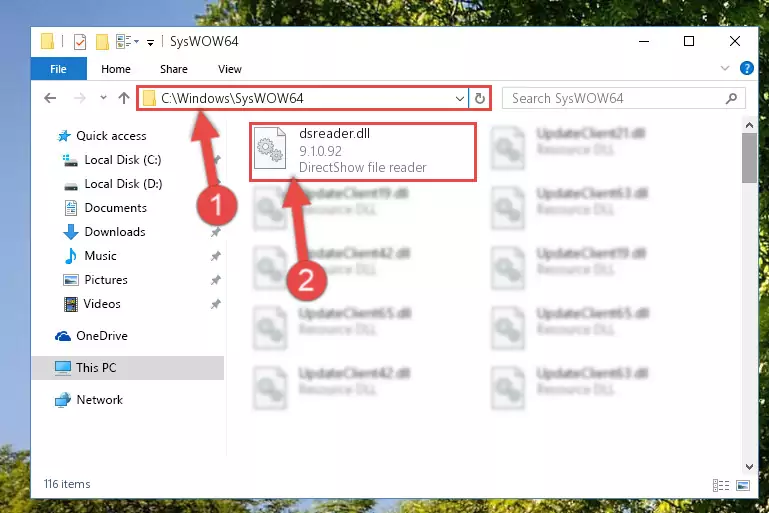This screenshot has width=769, height=513.
Task: Open Local Disk (D:) in the sidebar
Action: click(123, 184)
